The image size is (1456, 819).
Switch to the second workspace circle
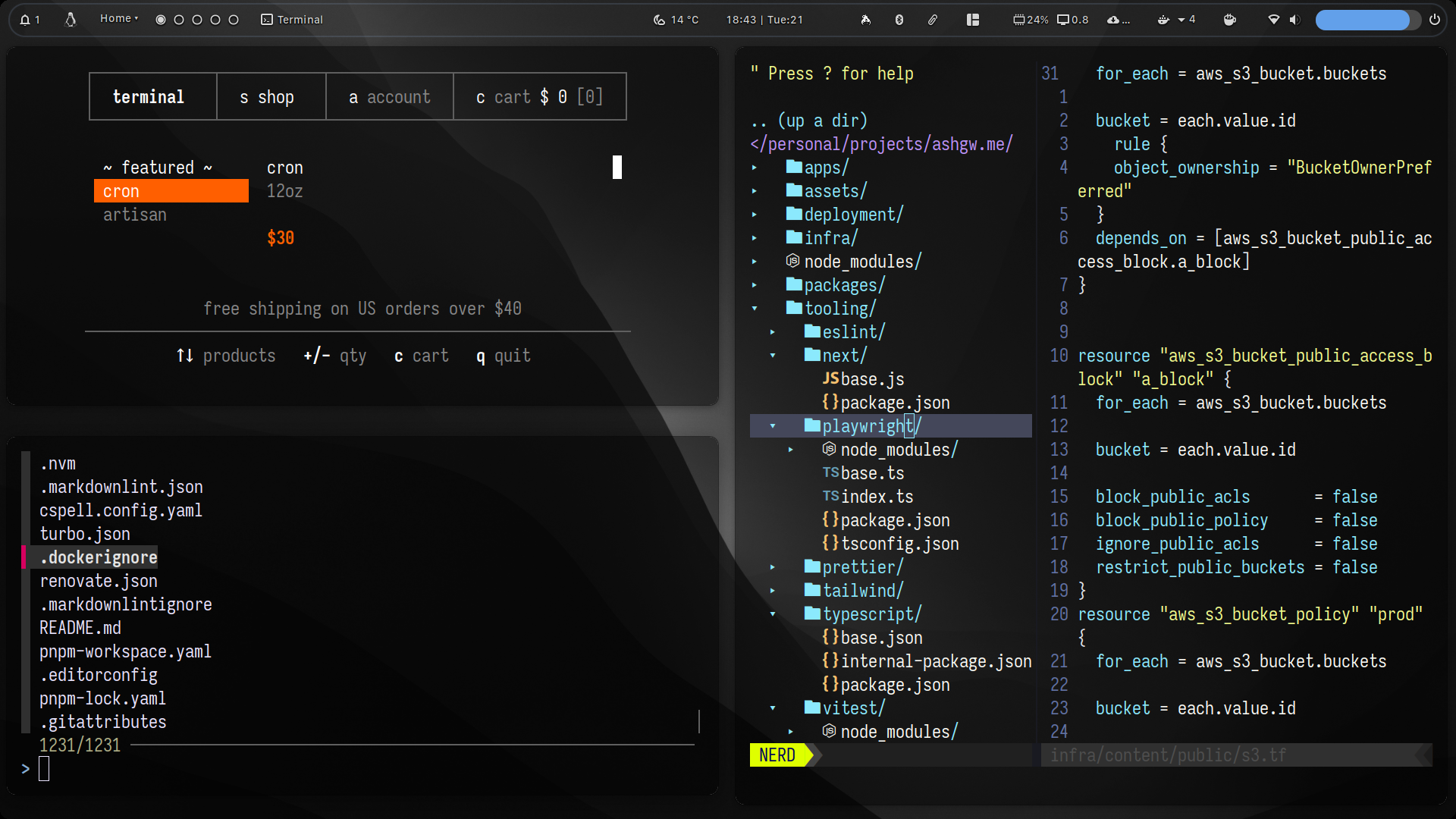179,20
